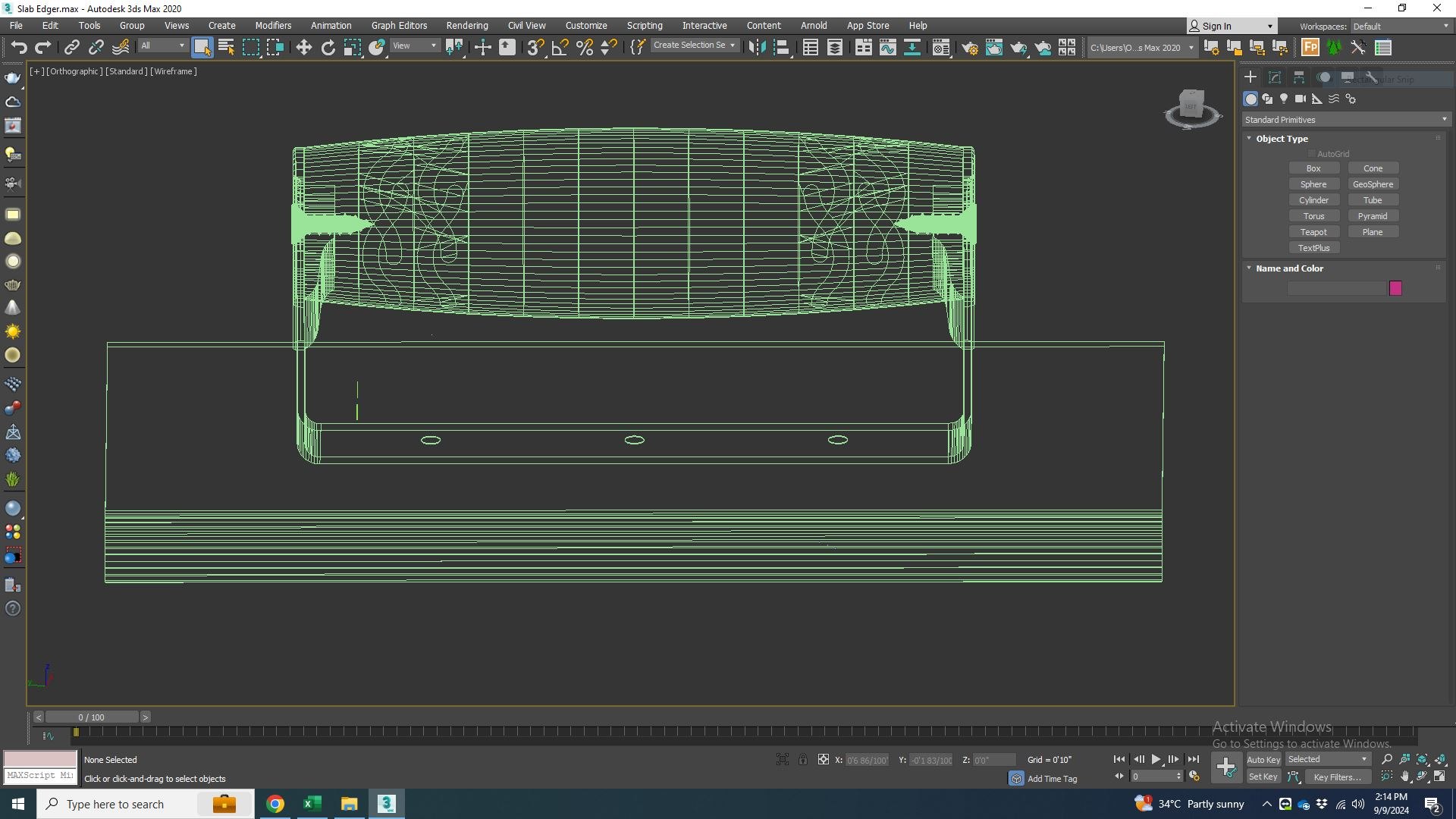Play the animation
The image size is (1456, 819).
(1156, 759)
